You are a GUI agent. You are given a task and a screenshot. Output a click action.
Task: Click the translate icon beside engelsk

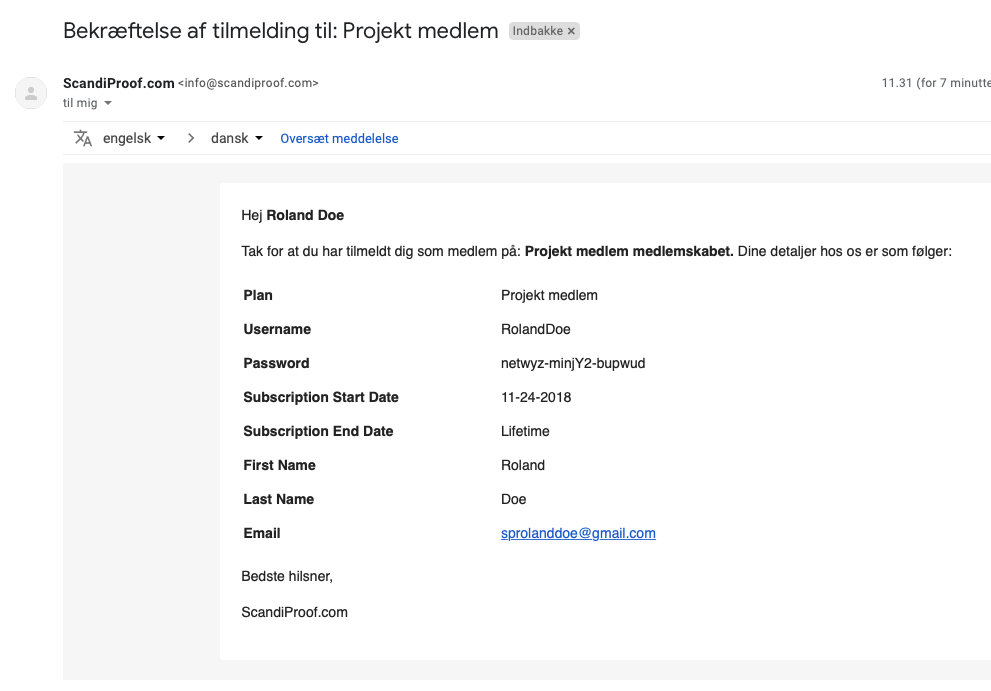tap(83, 138)
